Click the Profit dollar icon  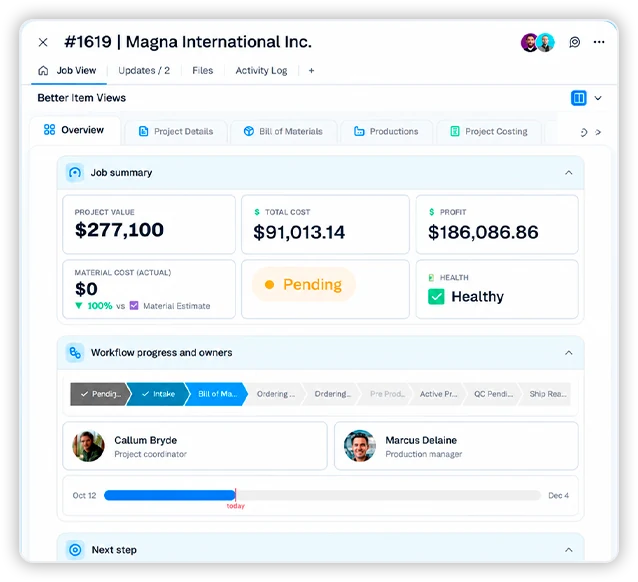(x=431, y=212)
